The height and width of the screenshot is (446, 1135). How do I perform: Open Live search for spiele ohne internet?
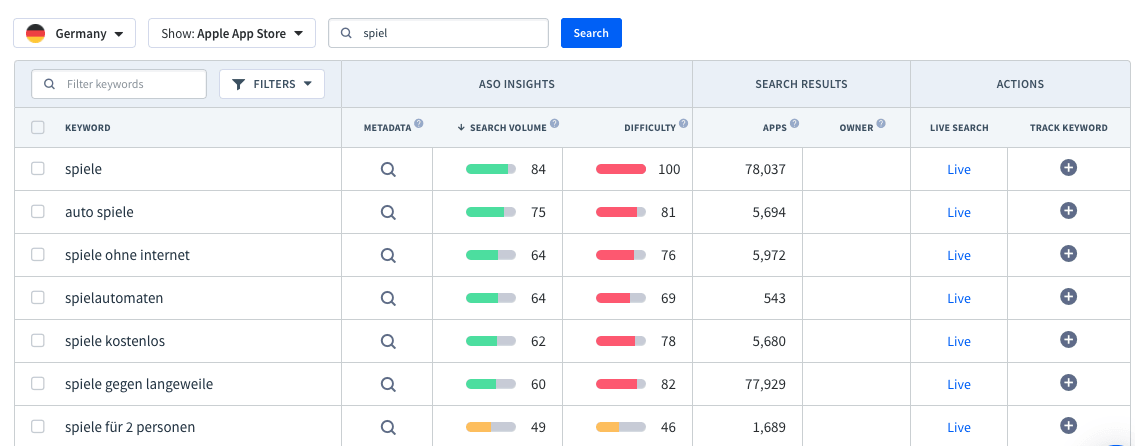pyautogui.click(x=958, y=255)
